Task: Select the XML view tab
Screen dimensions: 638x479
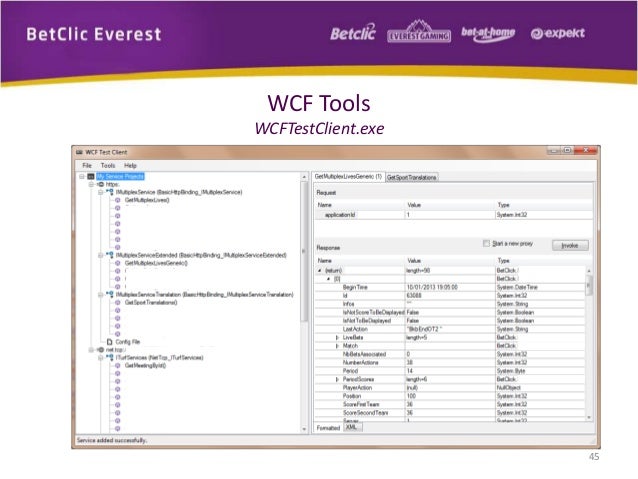Action: [352, 427]
